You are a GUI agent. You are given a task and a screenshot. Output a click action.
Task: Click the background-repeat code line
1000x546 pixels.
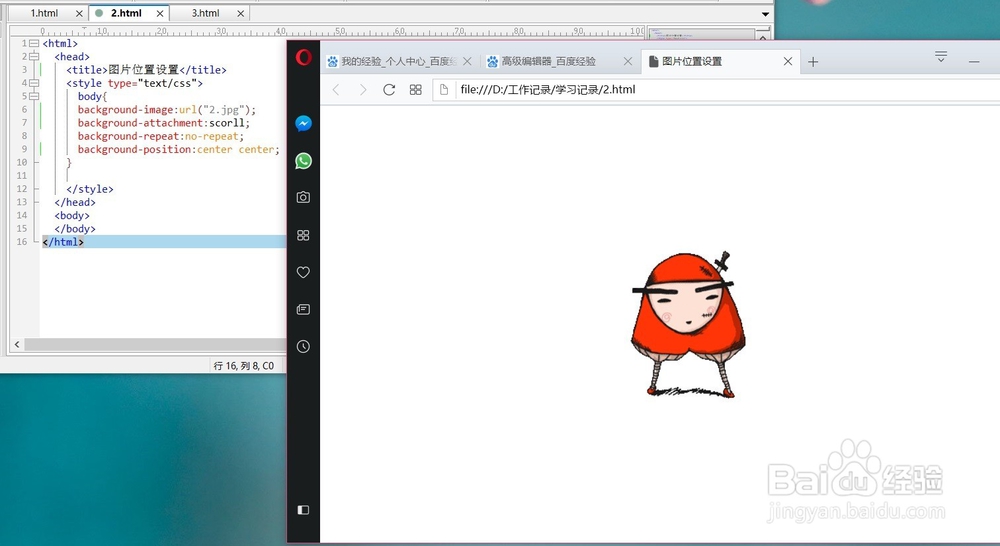161,136
